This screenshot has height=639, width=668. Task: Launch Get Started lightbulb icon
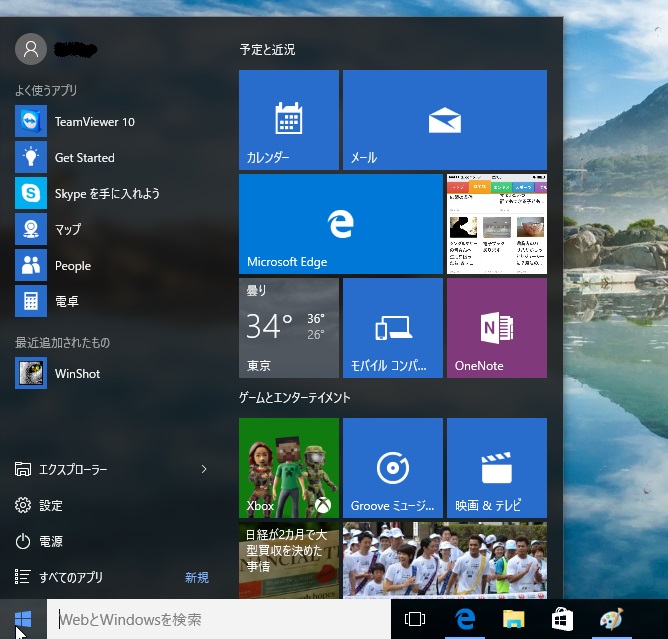[x=31, y=157]
